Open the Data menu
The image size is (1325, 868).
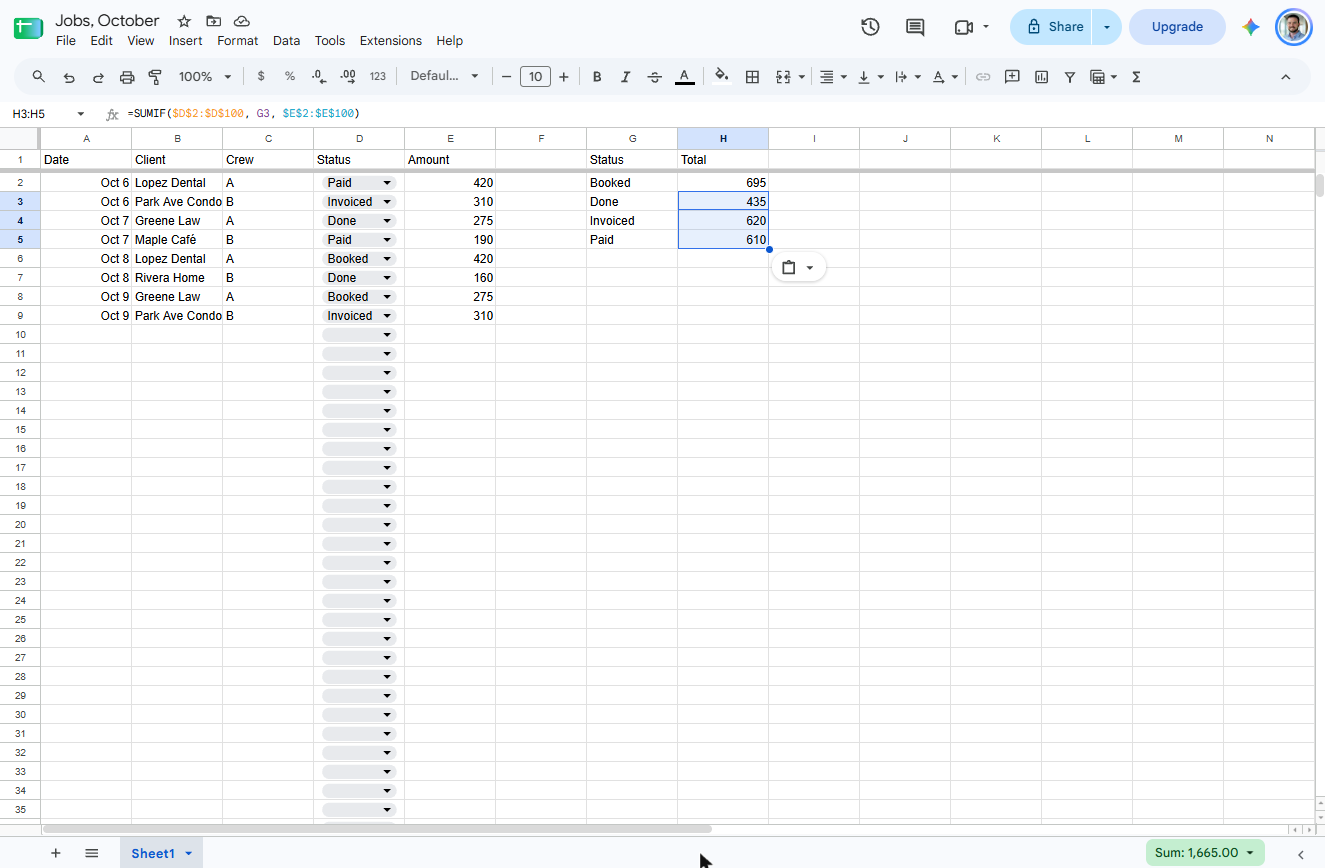pos(287,41)
